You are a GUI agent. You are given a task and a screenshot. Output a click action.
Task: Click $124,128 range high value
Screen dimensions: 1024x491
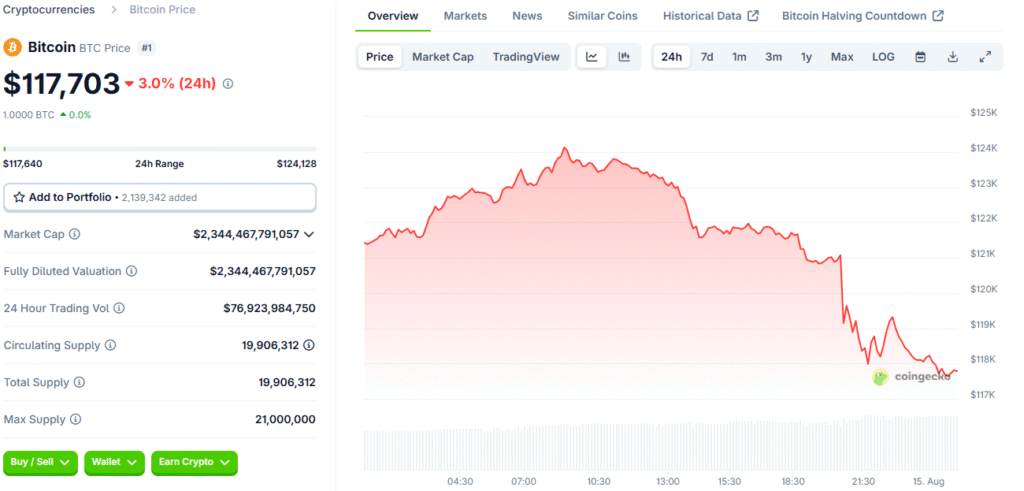point(296,164)
